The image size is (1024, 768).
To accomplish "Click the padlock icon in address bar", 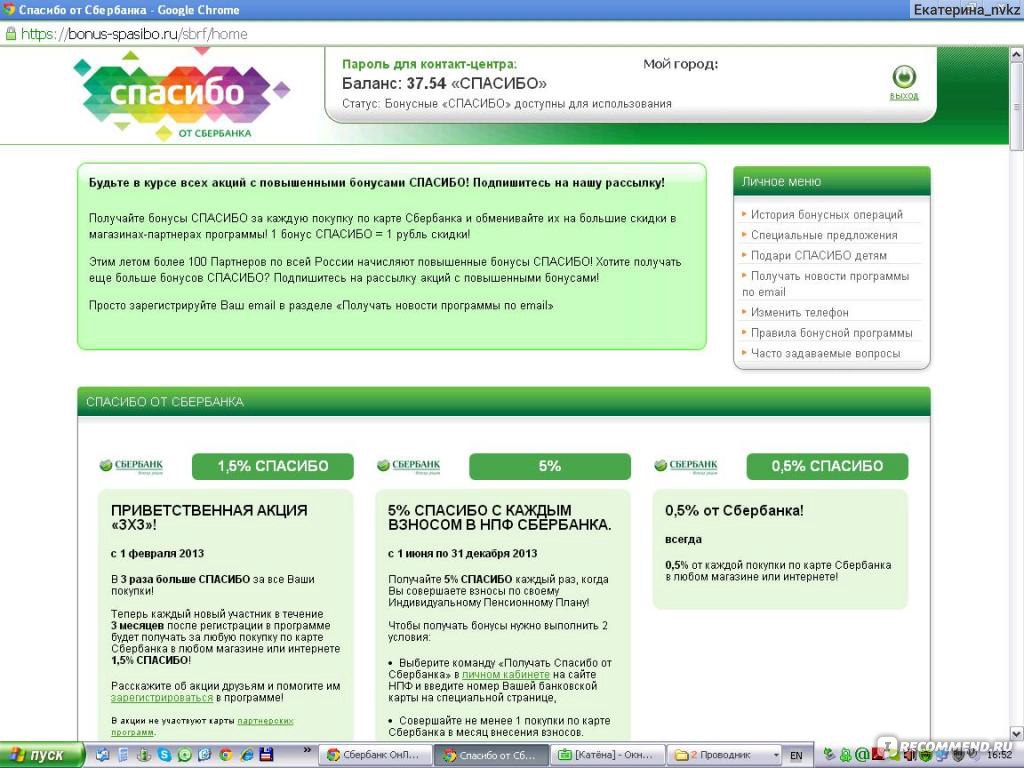I will pyautogui.click(x=10, y=34).
